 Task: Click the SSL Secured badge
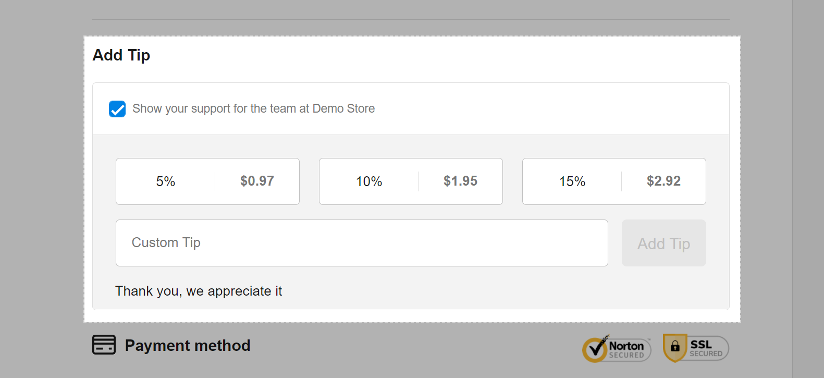pyautogui.click(x=696, y=348)
